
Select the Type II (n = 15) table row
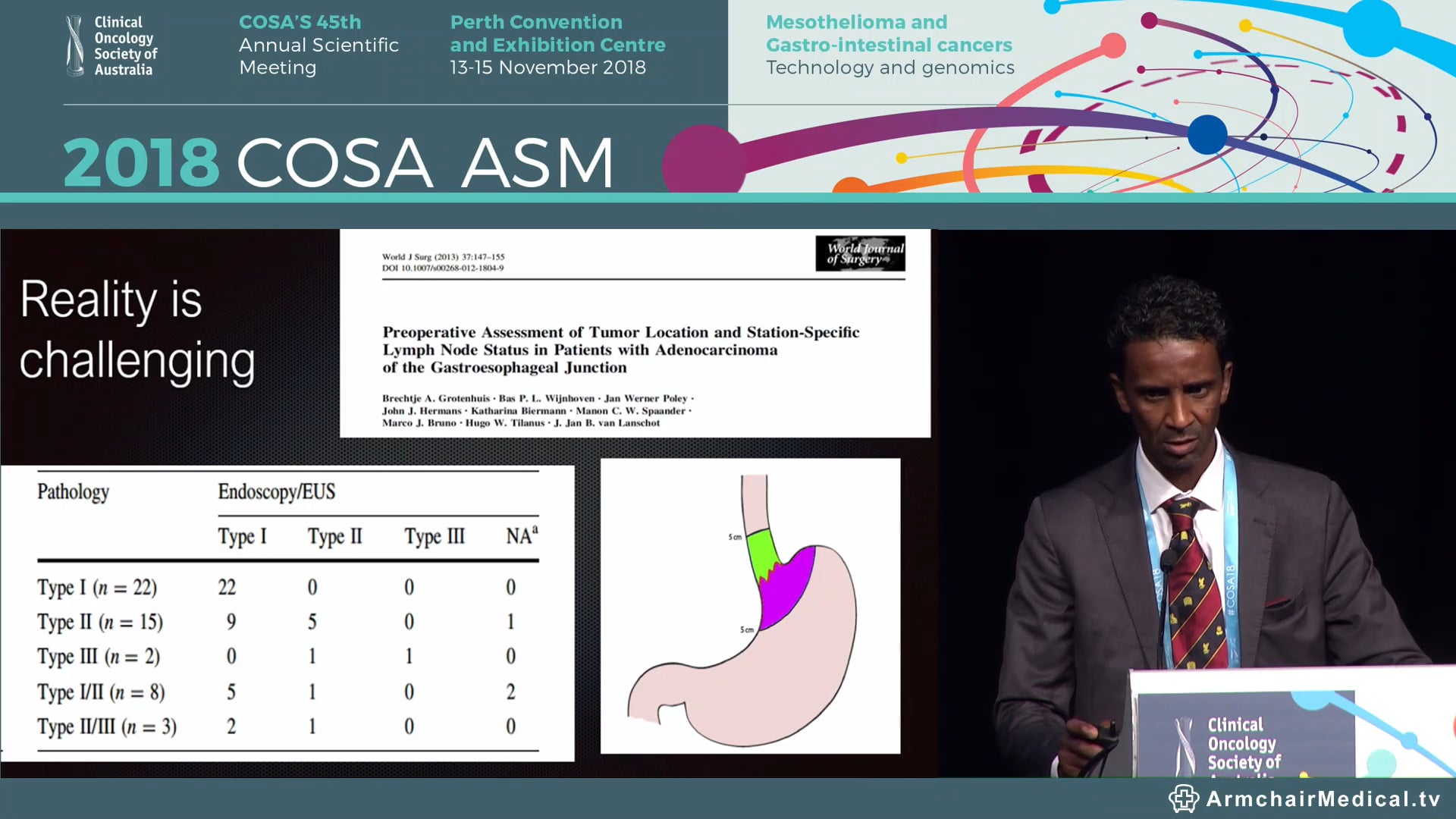coord(99,621)
